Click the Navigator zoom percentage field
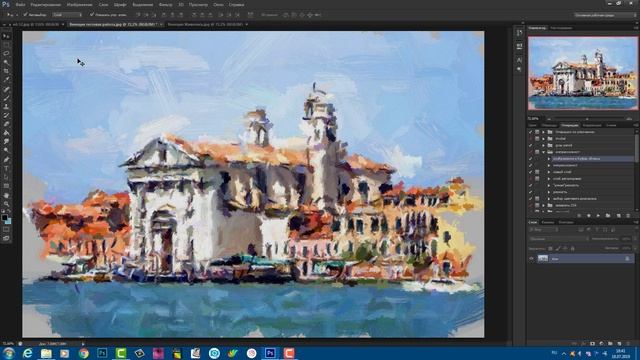 [x=533, y=119]
